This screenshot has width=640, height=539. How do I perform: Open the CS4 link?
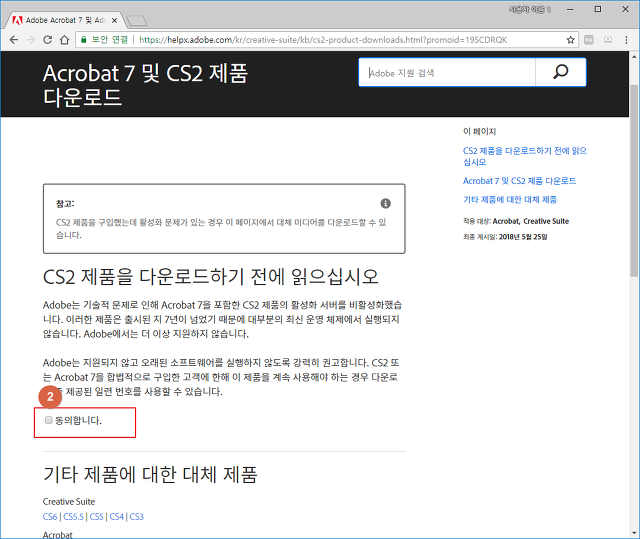[116, 517]
